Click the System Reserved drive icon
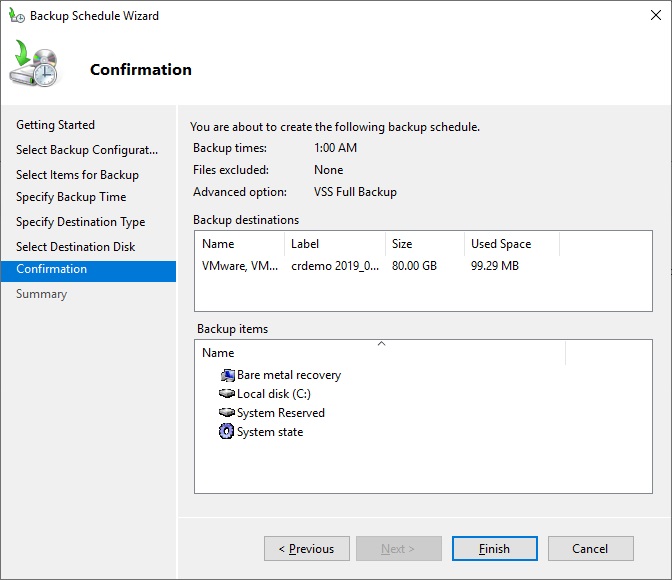Screen dimensions: 672x580 tap(227, 412)
